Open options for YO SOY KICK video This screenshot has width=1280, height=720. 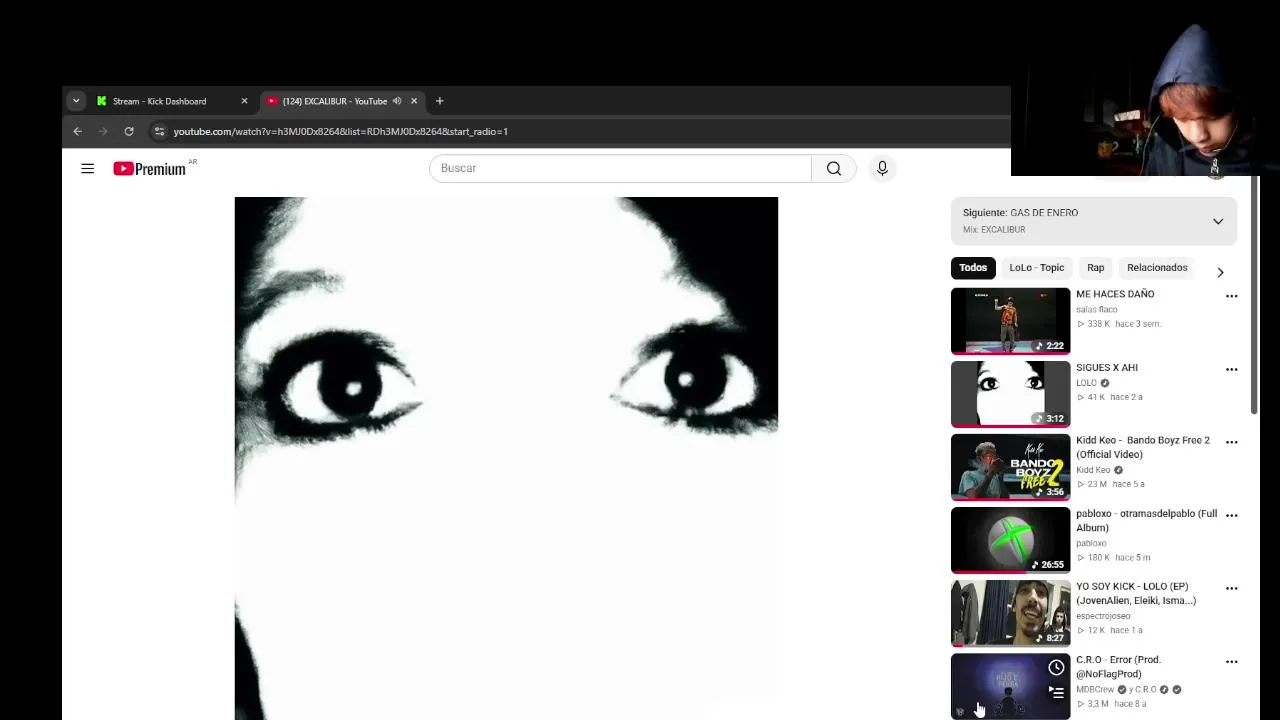pos(1232,588)
